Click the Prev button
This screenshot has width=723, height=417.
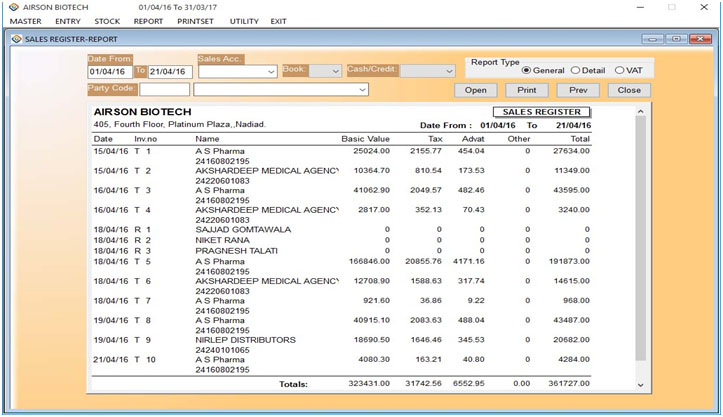coord(578,90)
